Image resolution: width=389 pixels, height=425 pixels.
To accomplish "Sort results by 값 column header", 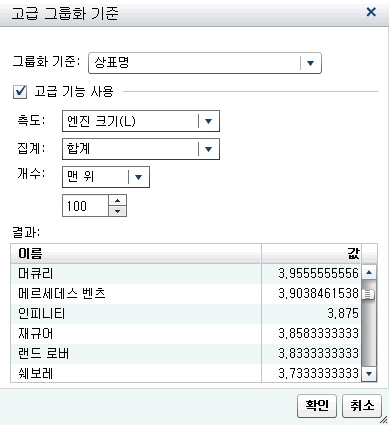I will [x=311, y=254].
